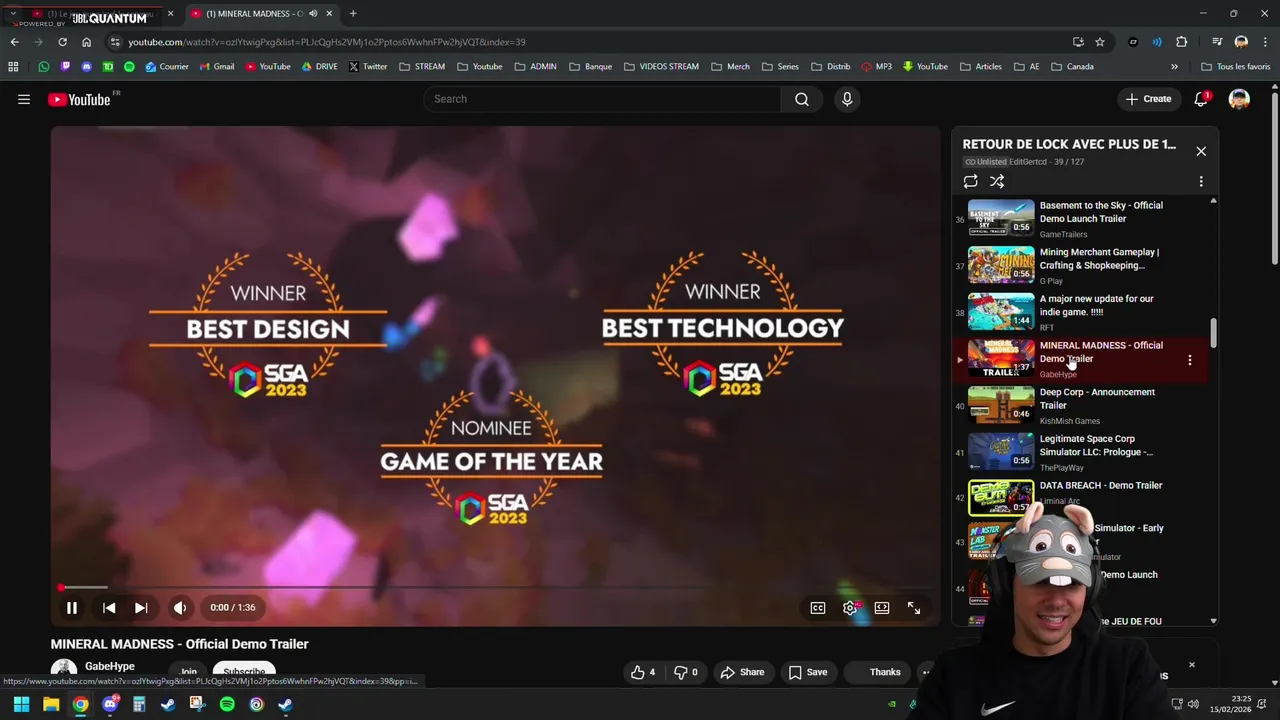Image resolution: width=1280 pixels, height=720 pixels.
Task: Open Windows Start menu
Action: (21, 704)
